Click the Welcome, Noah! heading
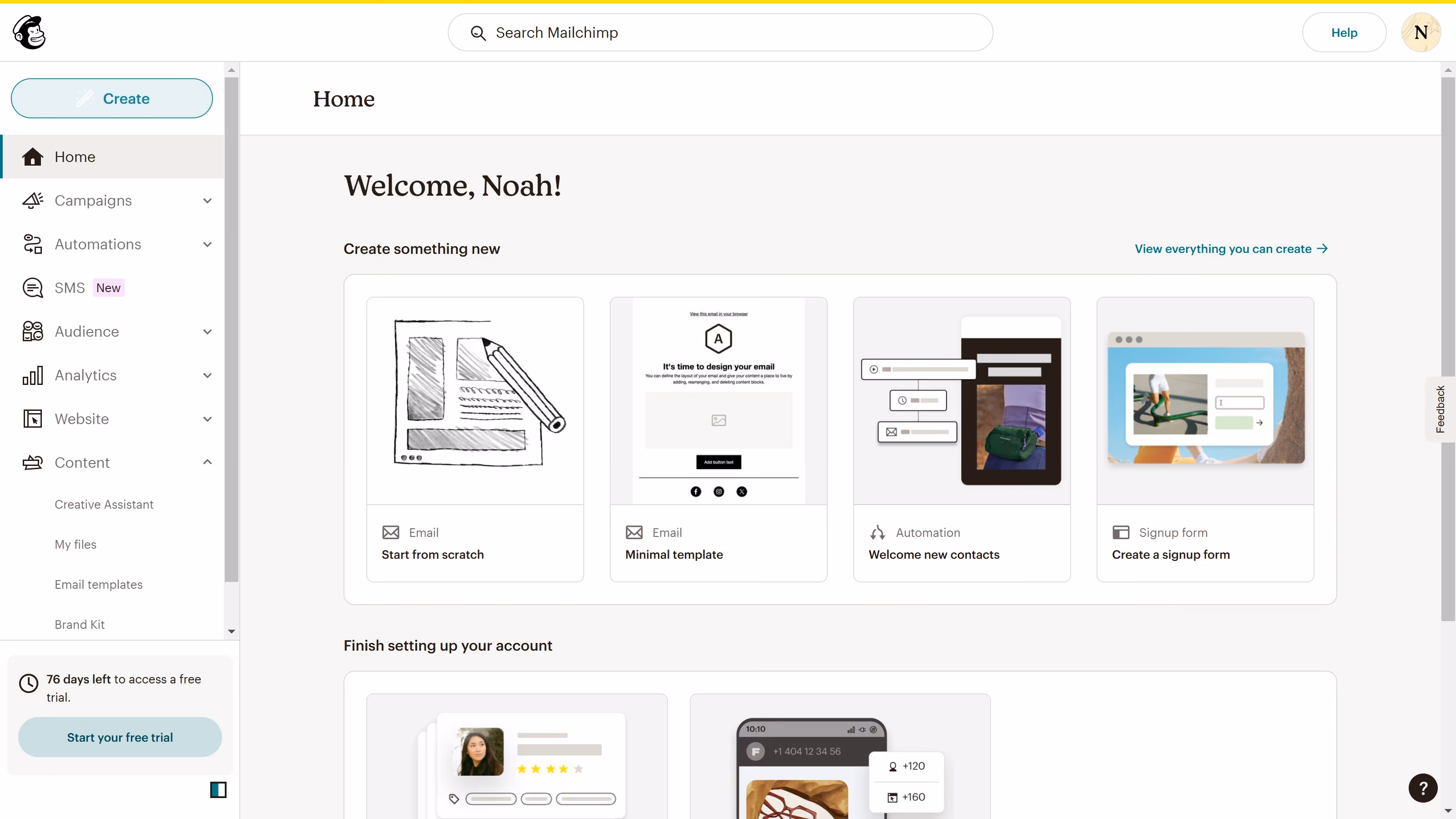Viewport: 1456px width, 819px height. tap(453, 185)
